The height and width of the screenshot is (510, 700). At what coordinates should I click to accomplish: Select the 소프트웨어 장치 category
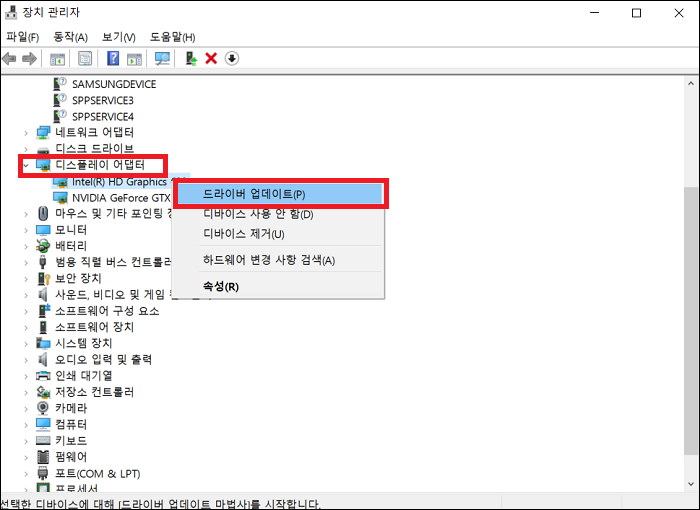coord(94,327)
